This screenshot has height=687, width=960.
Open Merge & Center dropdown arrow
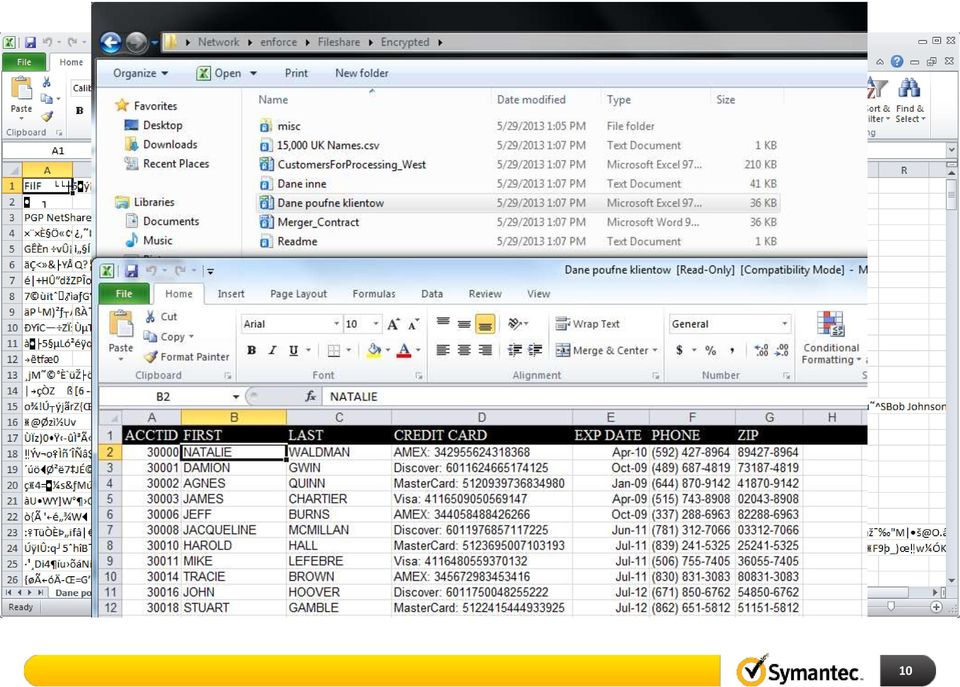pyautogui.click(x=655, y=350)
